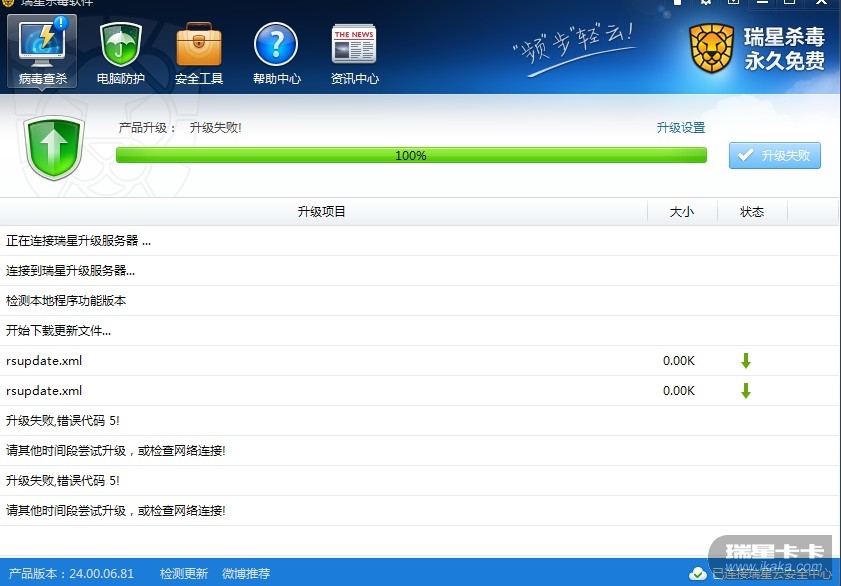Click the green shield upgrade icon

(x=54, y=147)
